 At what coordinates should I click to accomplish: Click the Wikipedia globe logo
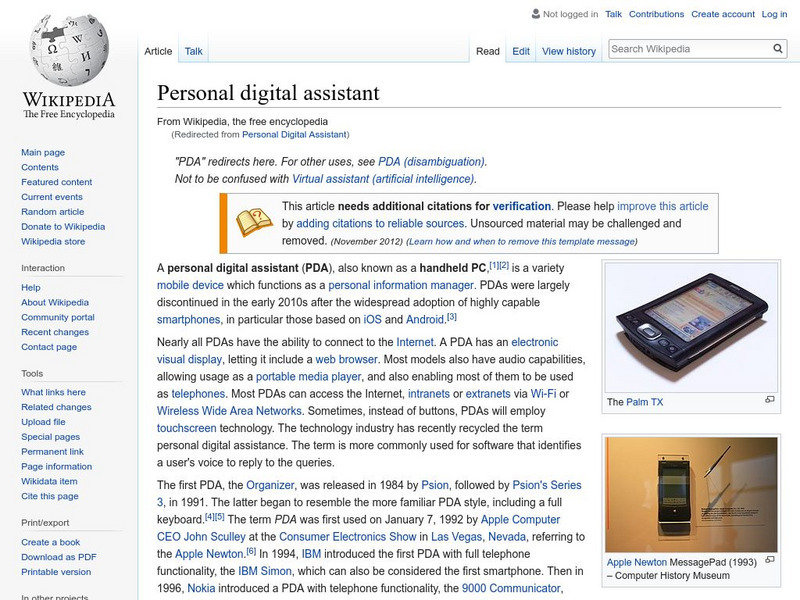coord(69,49)
